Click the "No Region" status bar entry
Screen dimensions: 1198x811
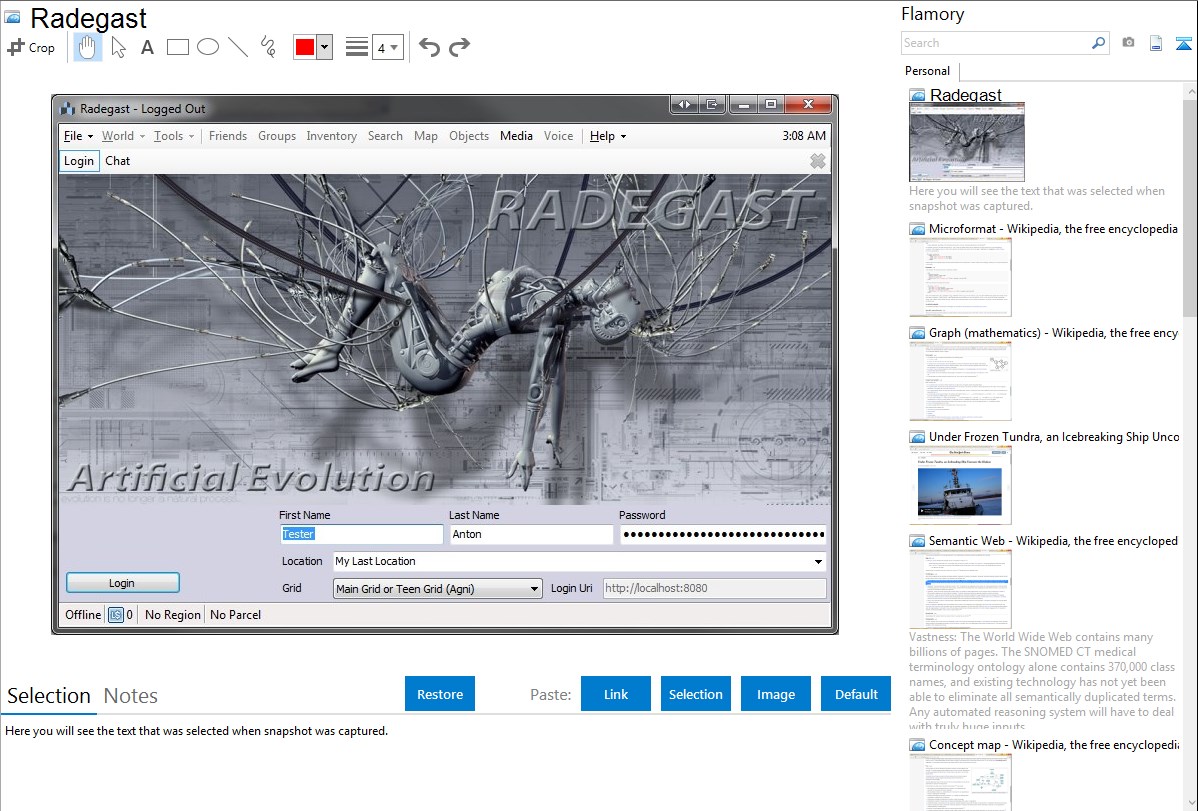coord(173,615)
